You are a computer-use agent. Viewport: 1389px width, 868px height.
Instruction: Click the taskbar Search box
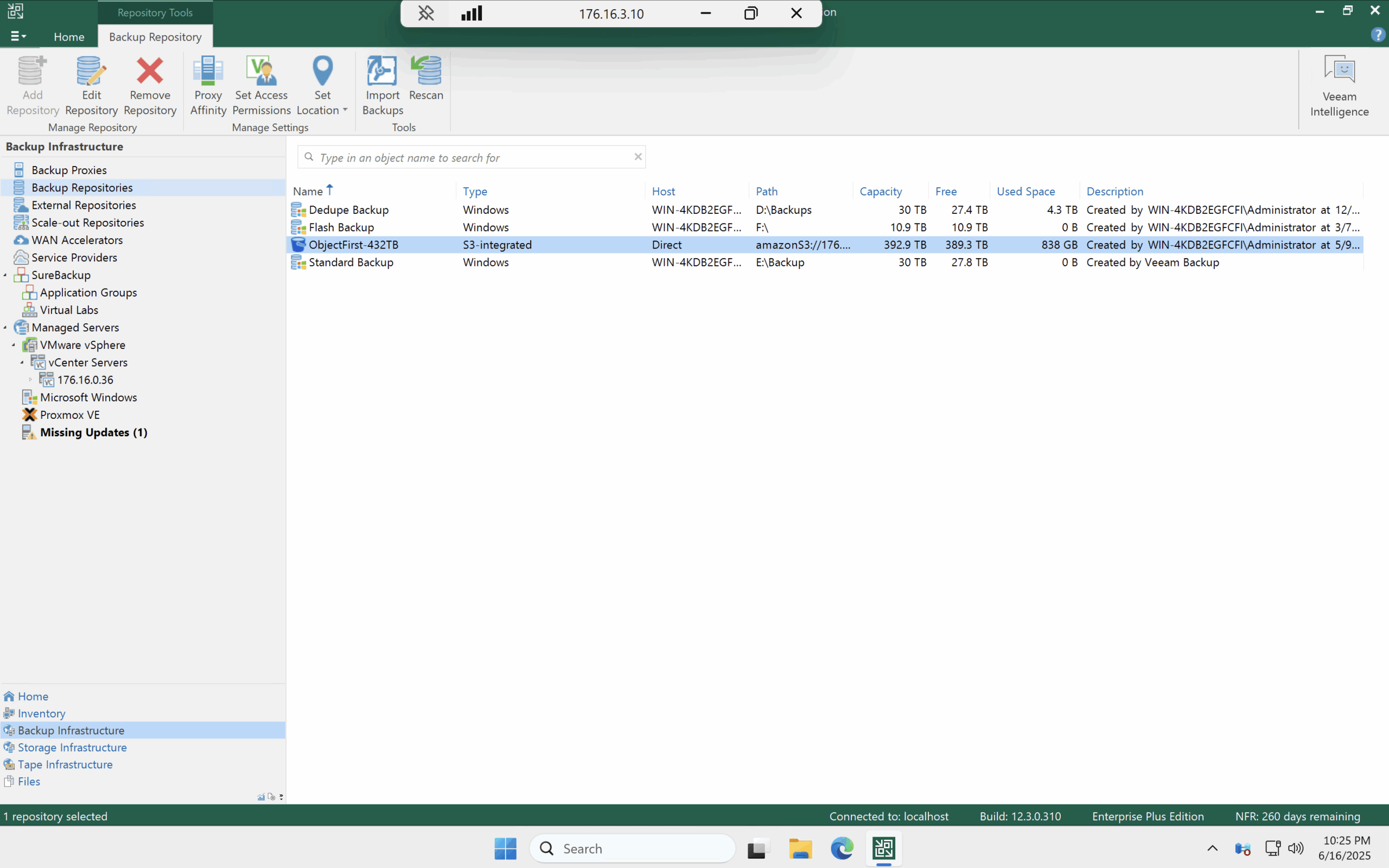(632, 848)
